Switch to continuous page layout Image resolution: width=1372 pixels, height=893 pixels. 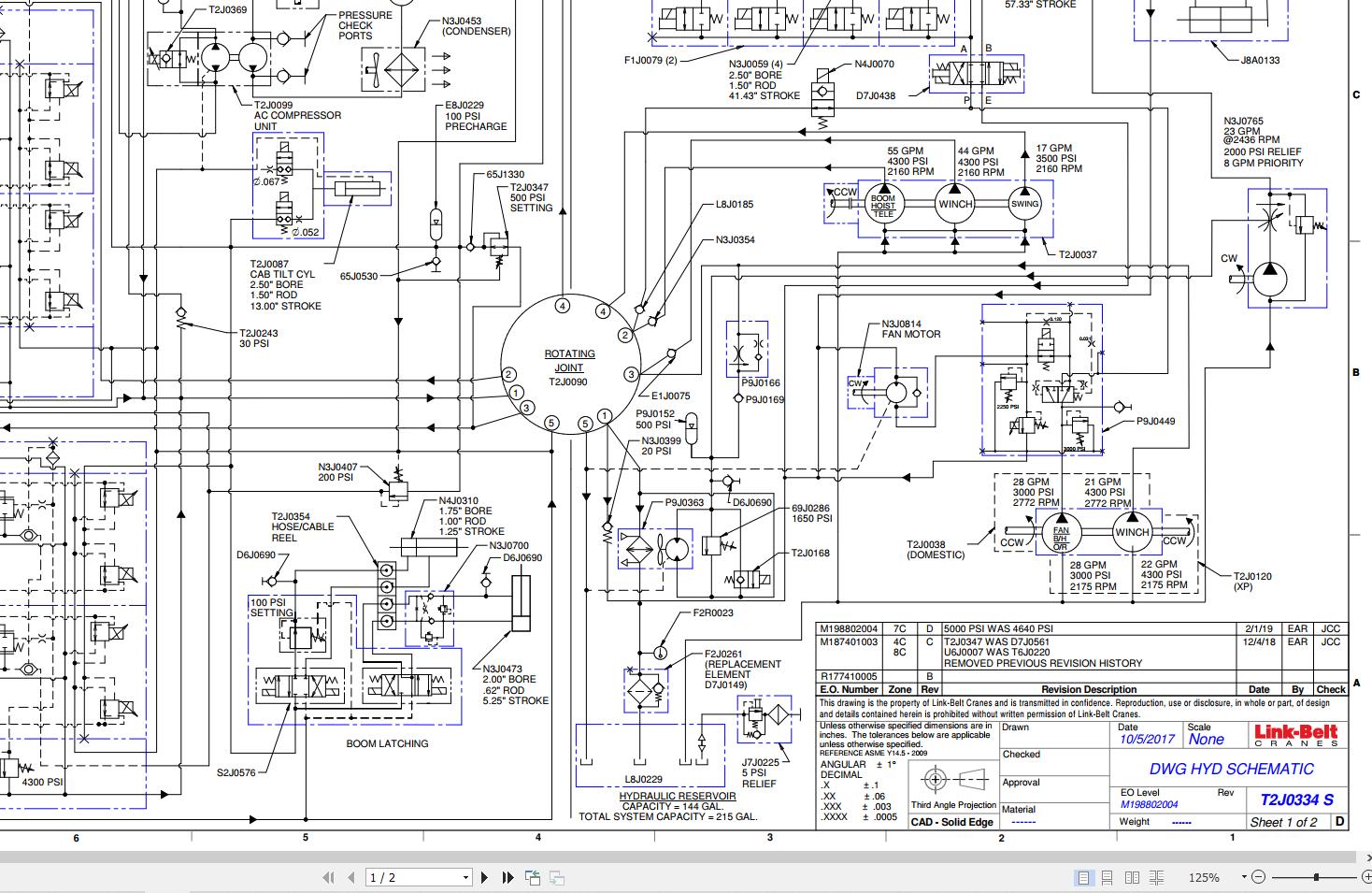coord(1108,877)
